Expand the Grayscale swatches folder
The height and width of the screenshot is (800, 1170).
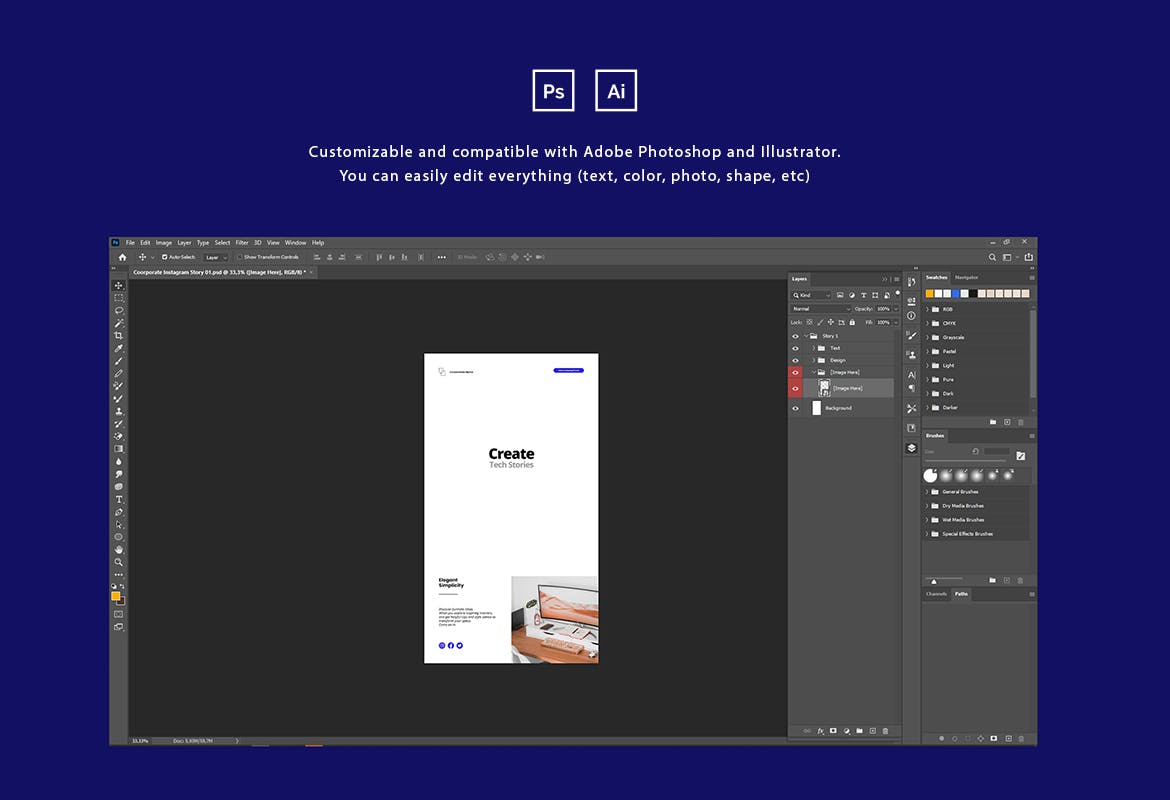pos(927,337)
